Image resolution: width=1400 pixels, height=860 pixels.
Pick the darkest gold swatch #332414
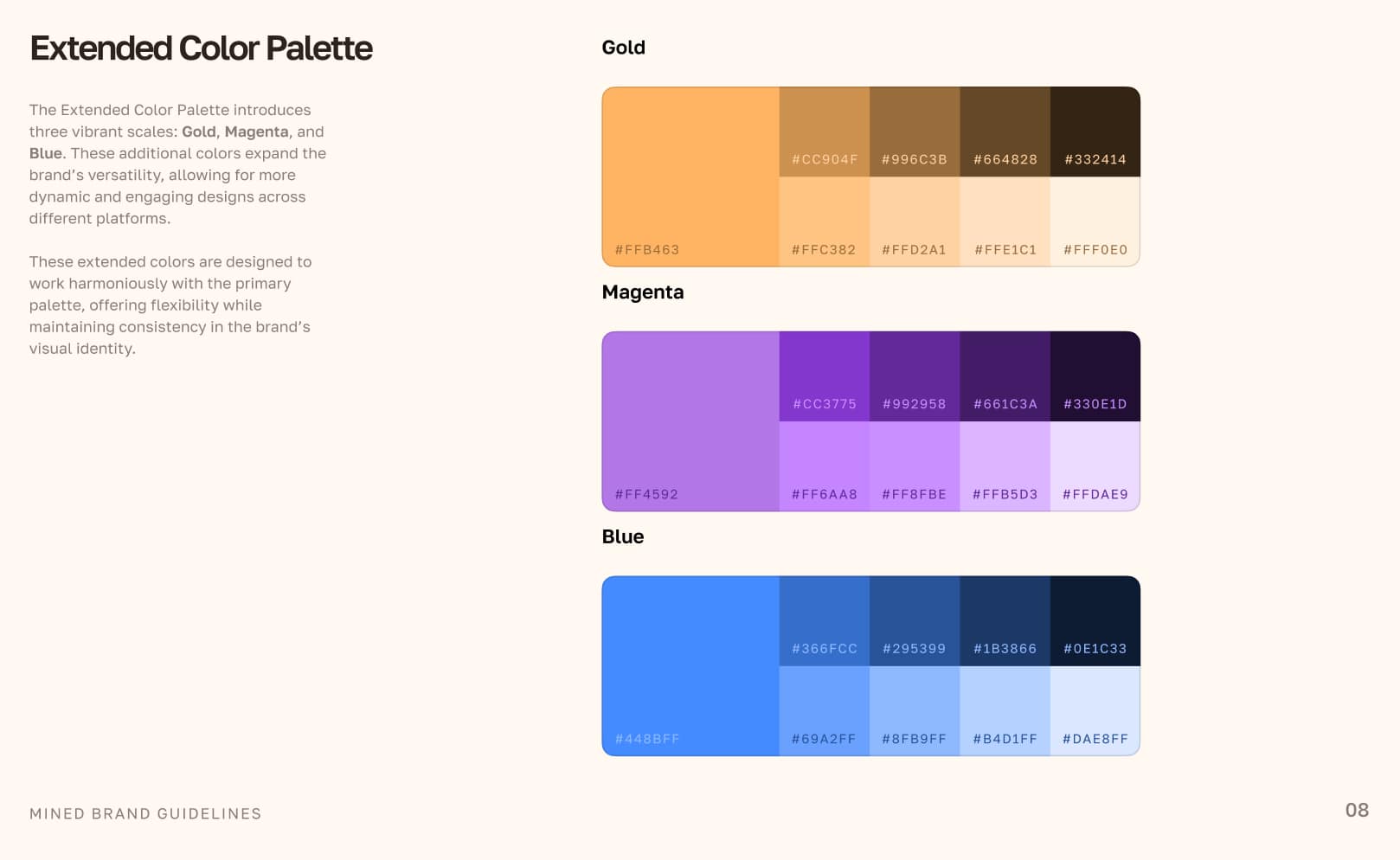1095,132
